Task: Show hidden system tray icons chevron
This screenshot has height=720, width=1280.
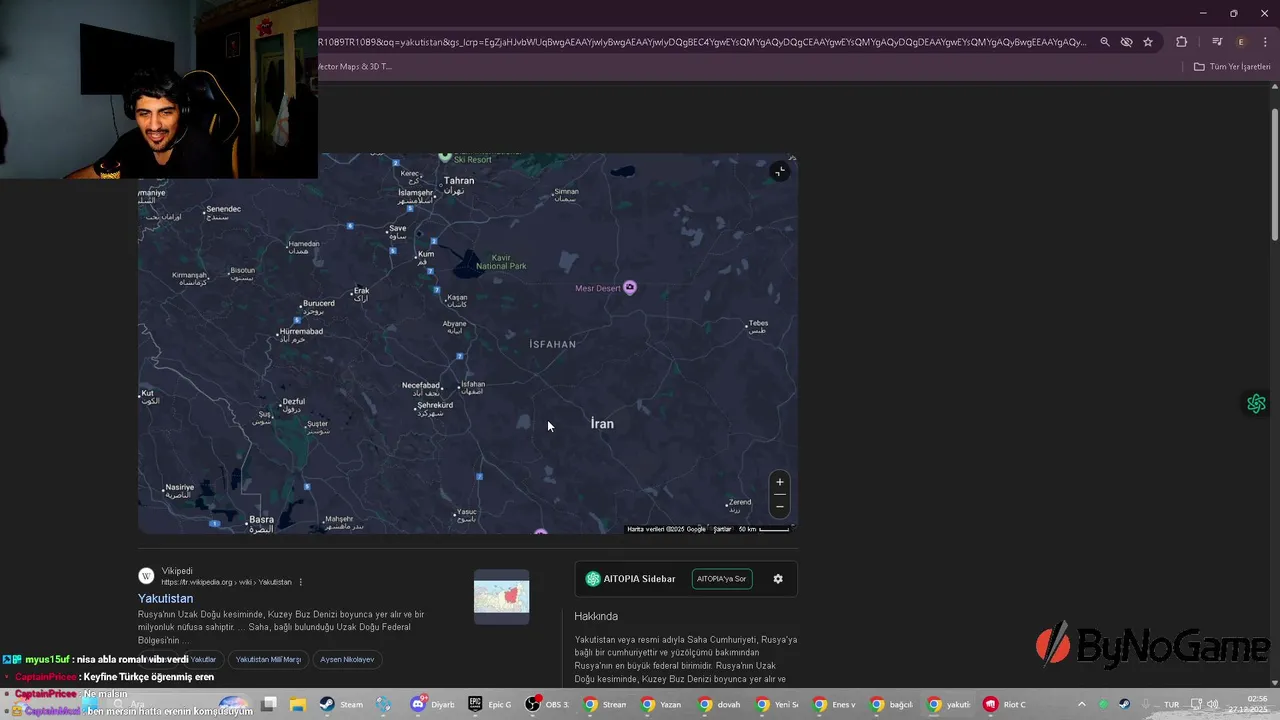Action: [1081, 704]
